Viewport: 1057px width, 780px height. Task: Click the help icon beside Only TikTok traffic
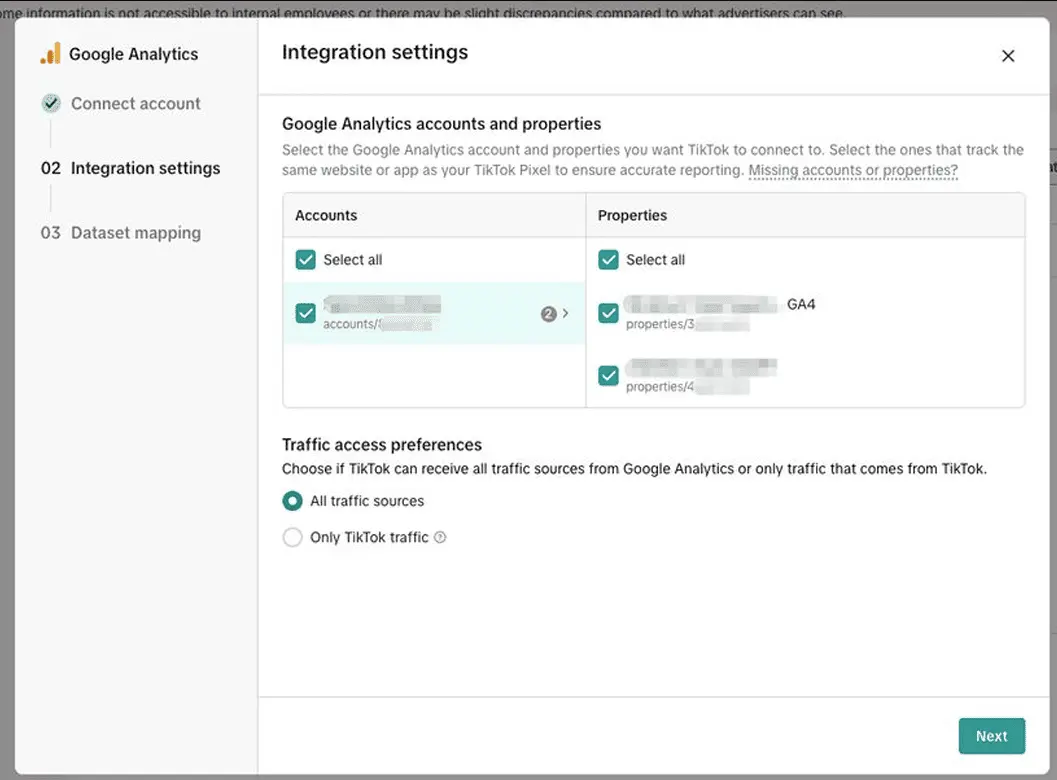[440, 537]
